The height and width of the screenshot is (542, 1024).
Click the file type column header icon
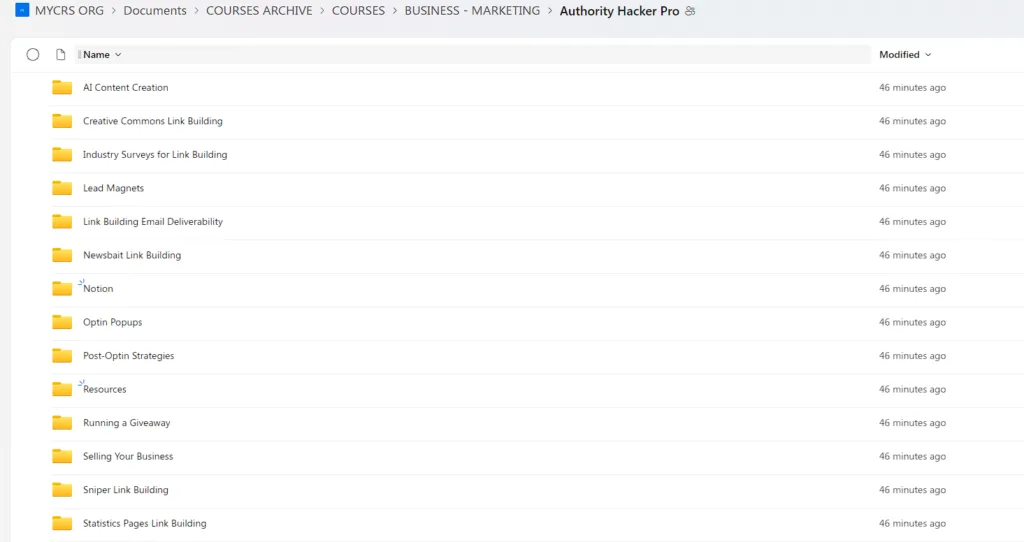(61, 55)
